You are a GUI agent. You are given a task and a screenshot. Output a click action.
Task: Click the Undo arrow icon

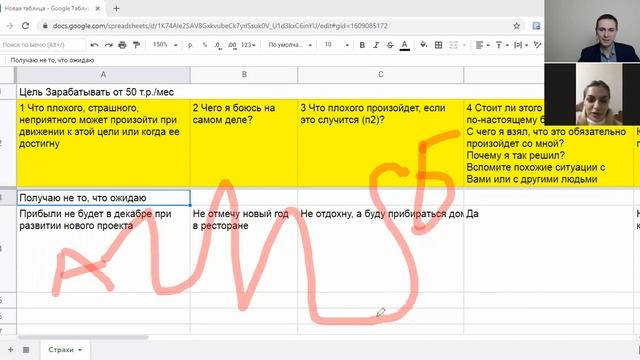coord(94,45)
